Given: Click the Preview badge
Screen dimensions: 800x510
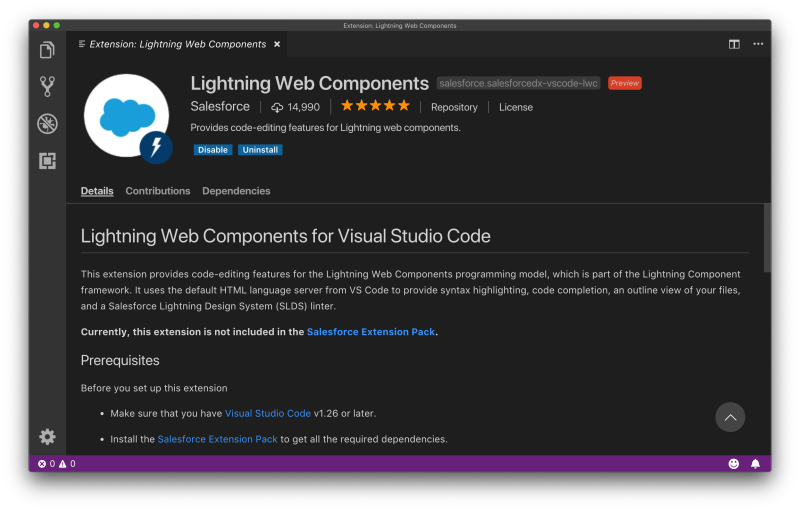Looking at the screenshot, I should pos(624,83).
